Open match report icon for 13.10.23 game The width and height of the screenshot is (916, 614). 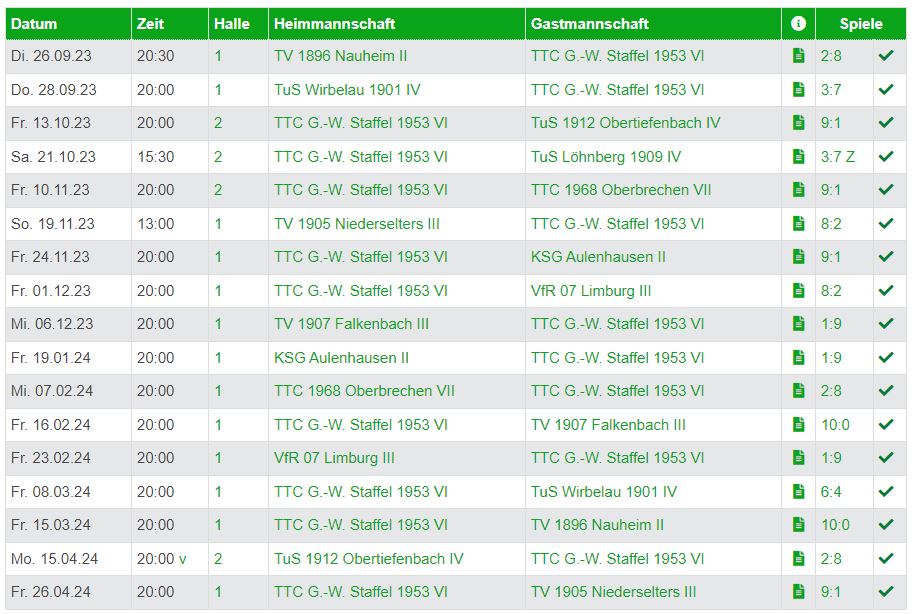click(x=798, y=123)
